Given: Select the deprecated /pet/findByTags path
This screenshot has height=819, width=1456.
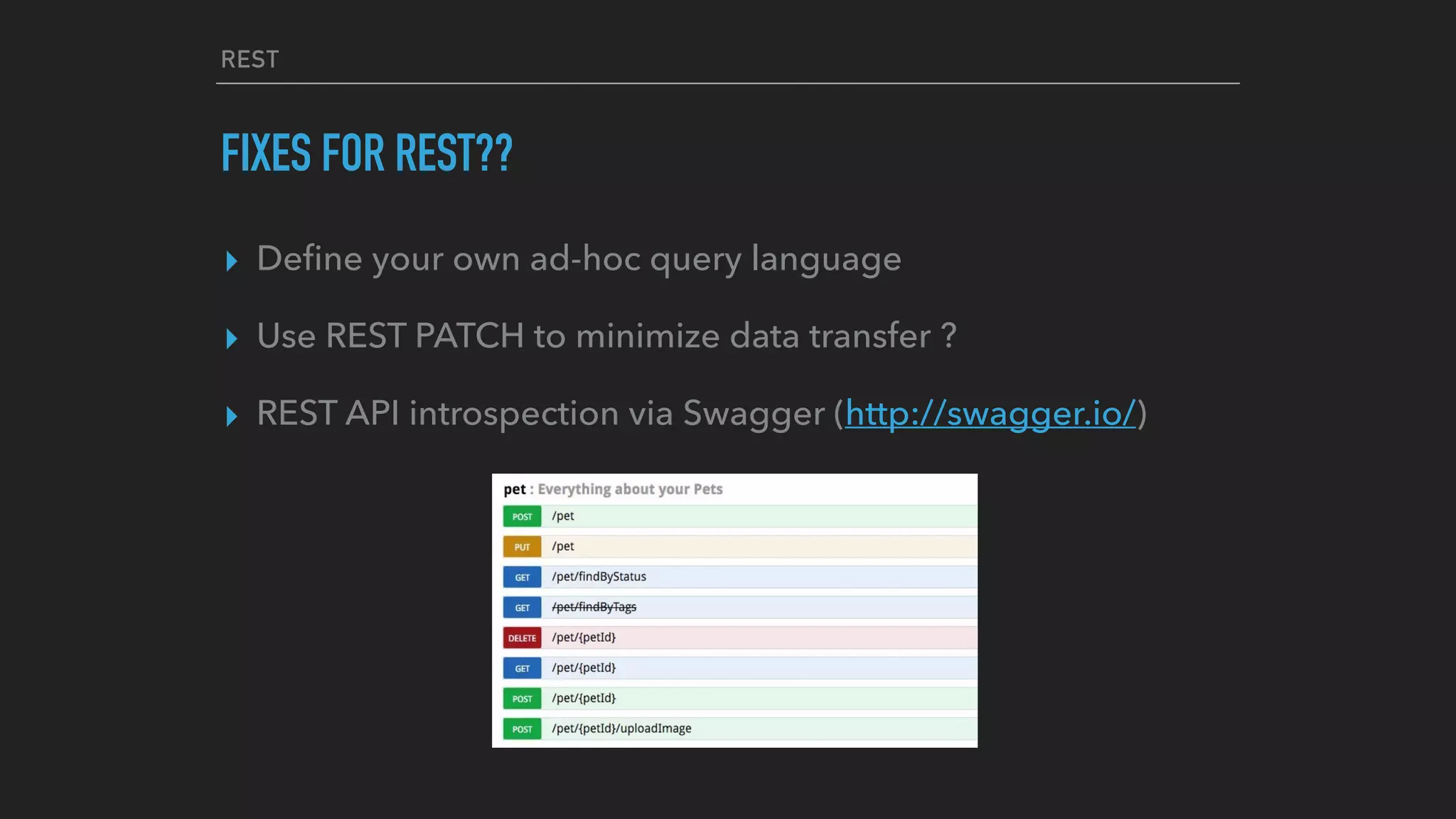Looking at the screenshot, I should click(x=594, y=607).
